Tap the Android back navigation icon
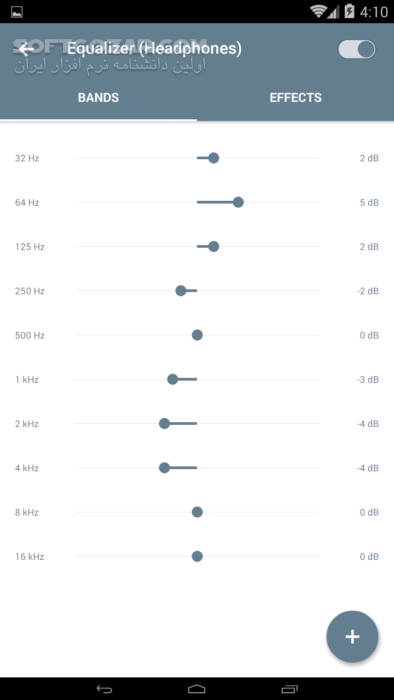This screenshot has width=394, height=700. coord(104,689)
